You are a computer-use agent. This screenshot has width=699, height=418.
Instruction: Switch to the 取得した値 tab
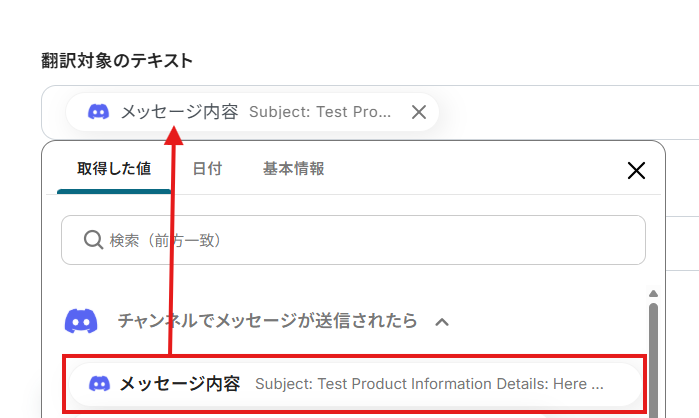114,169
